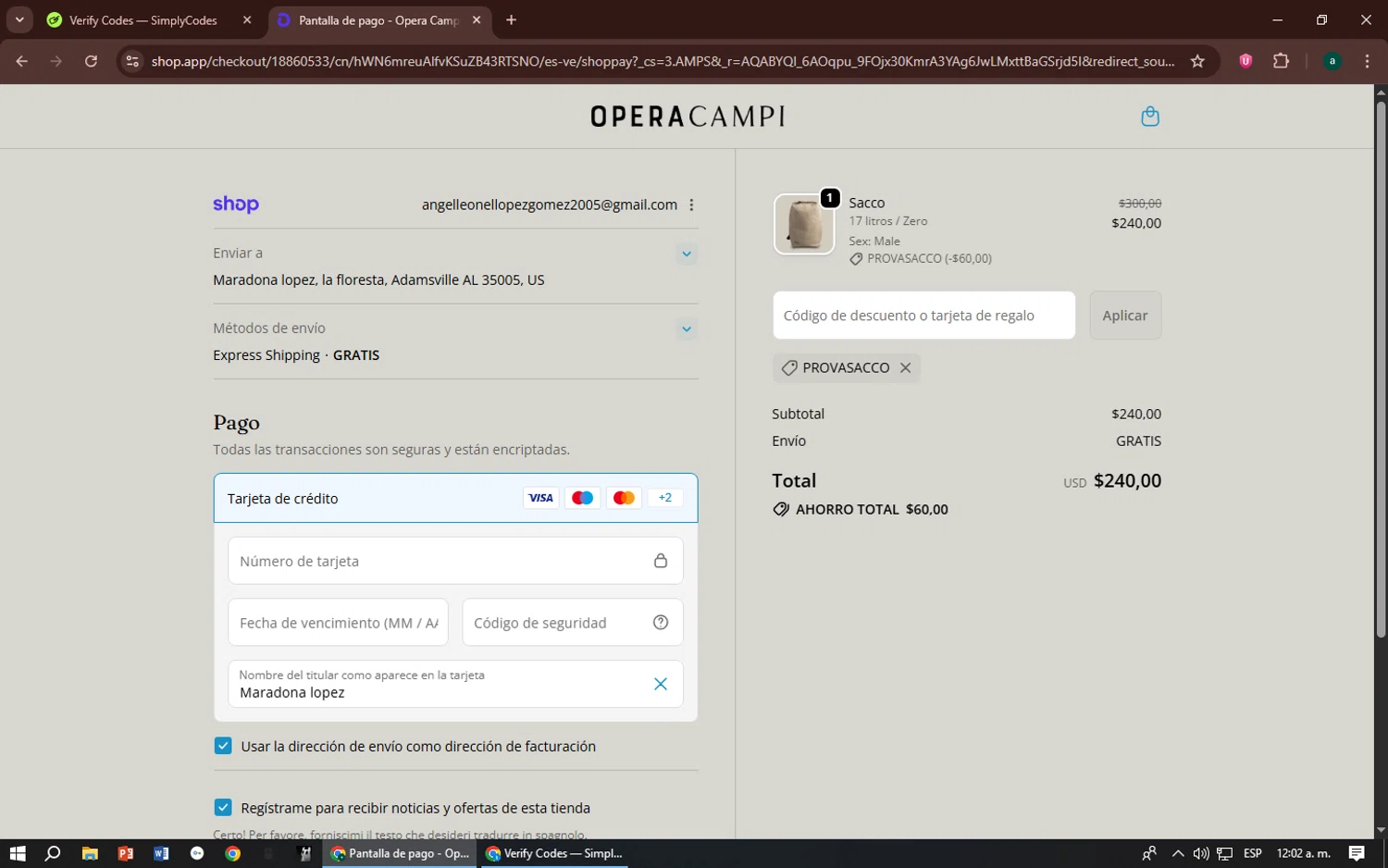
Task: Select the Tarjeta de crédito payment option
Action: (455, 498)
